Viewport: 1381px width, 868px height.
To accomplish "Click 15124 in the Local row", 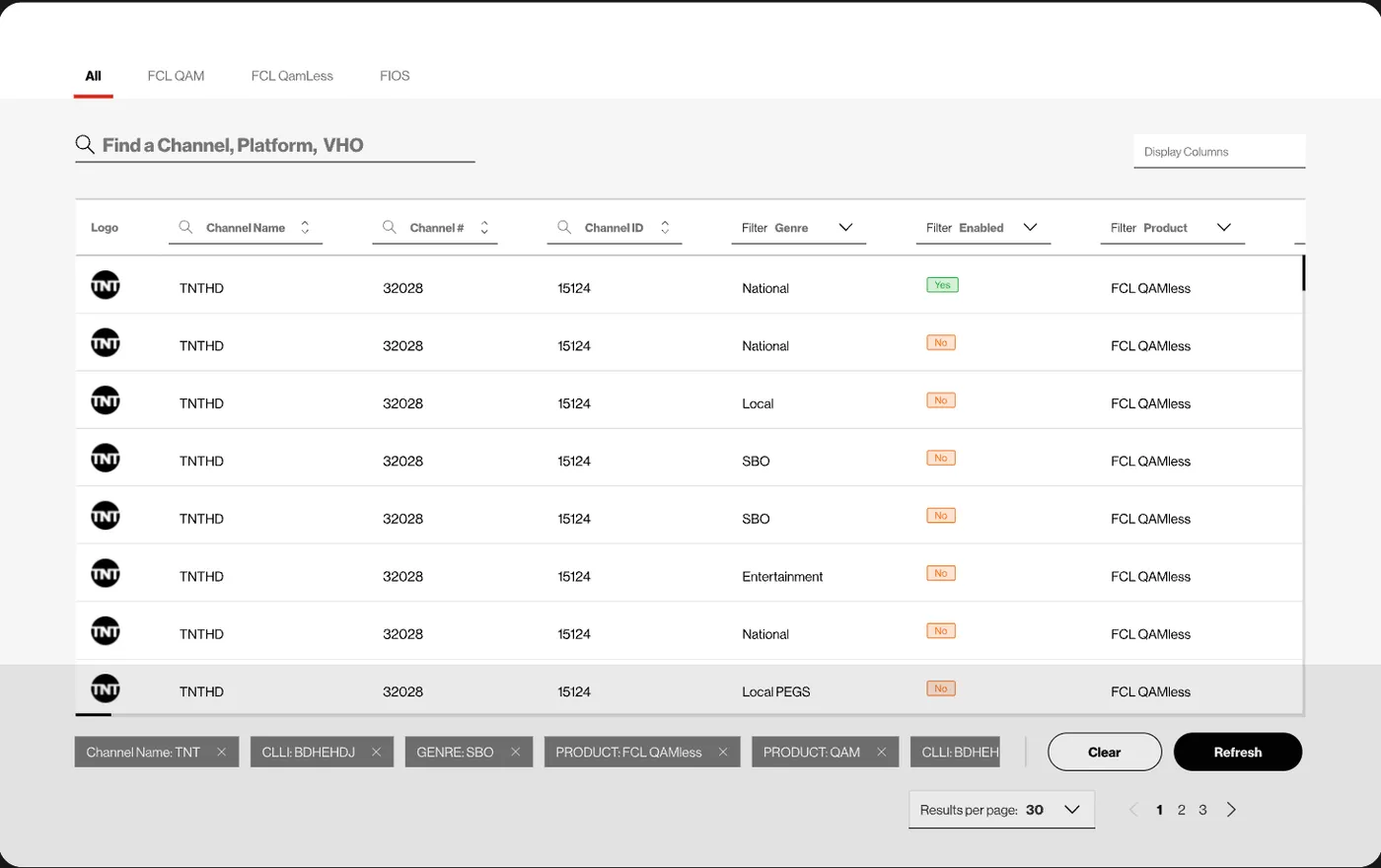I will (x=574, y=403).
